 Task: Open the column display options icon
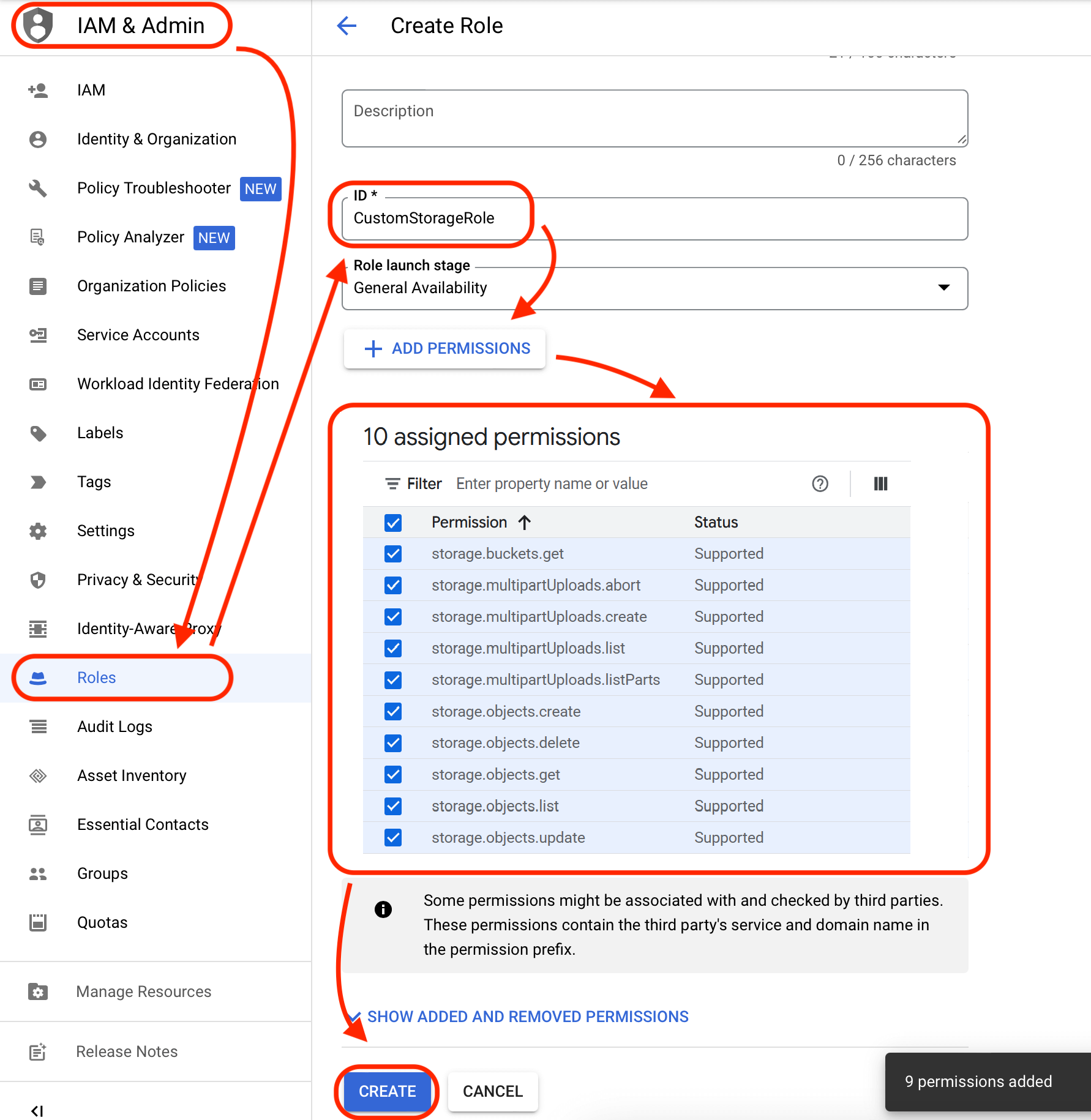[x=880, y=483]
